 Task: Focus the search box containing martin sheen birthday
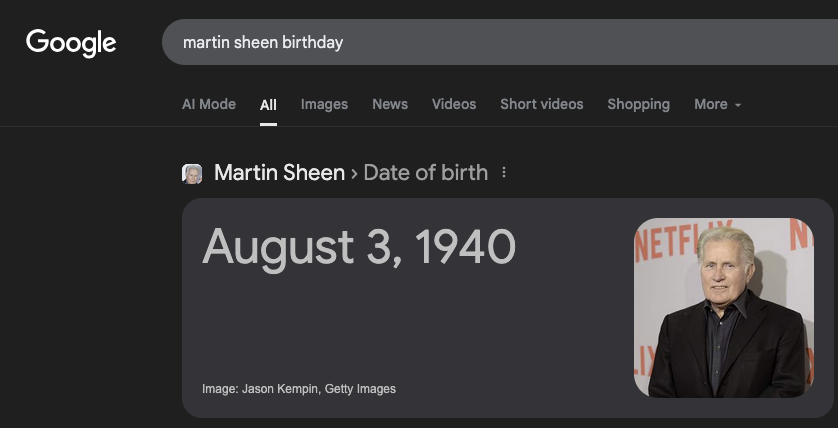click(480, 43)
